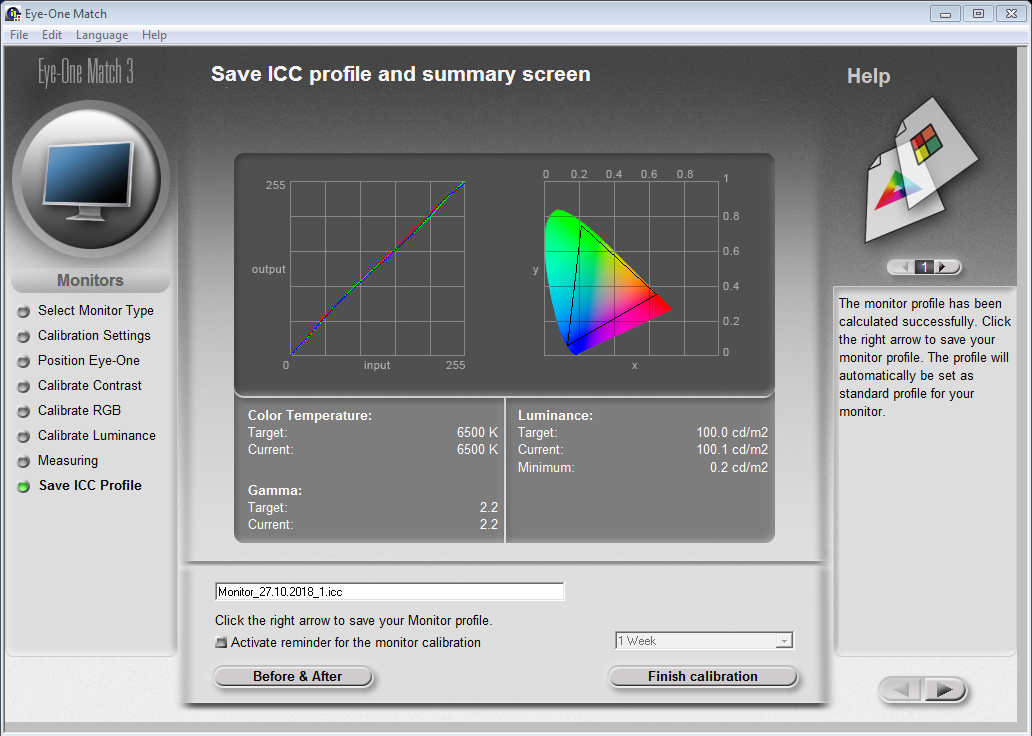Select the Measuring step label
Image resolution: width=1032 pixels, height=736 pixels.
point(68,460)
